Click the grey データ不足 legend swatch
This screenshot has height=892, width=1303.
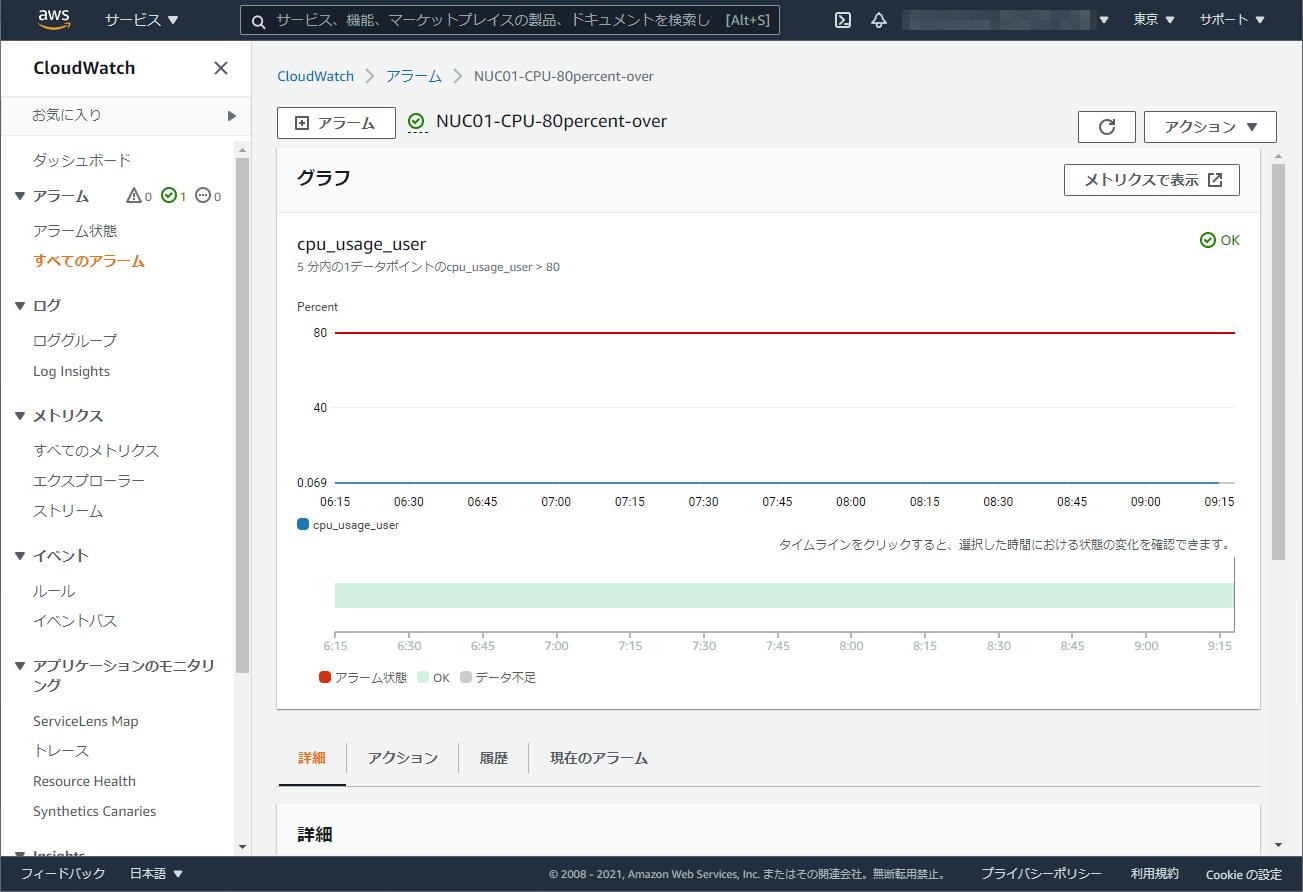coord(466,677)
